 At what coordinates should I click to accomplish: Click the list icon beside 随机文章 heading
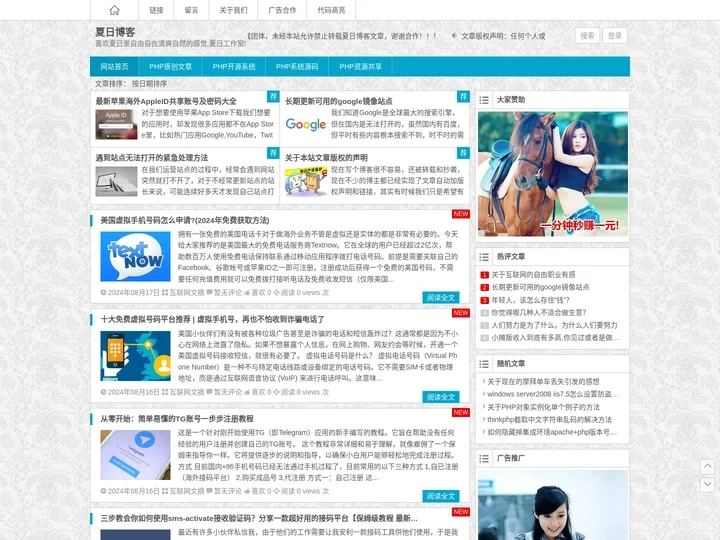click(484, 364)
